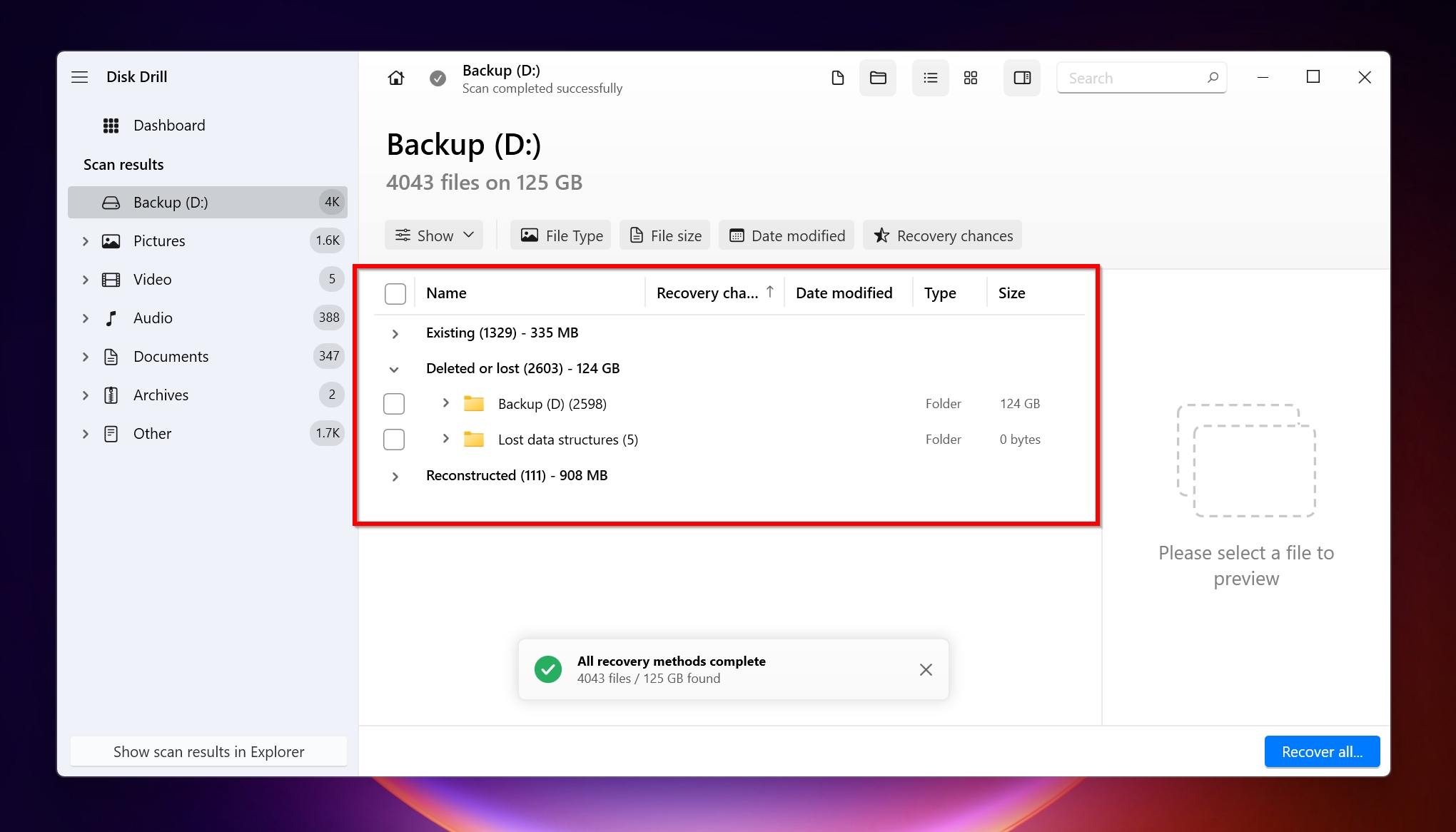
Task: Expand the Existing (1329) group
Action: coord(395,333)
